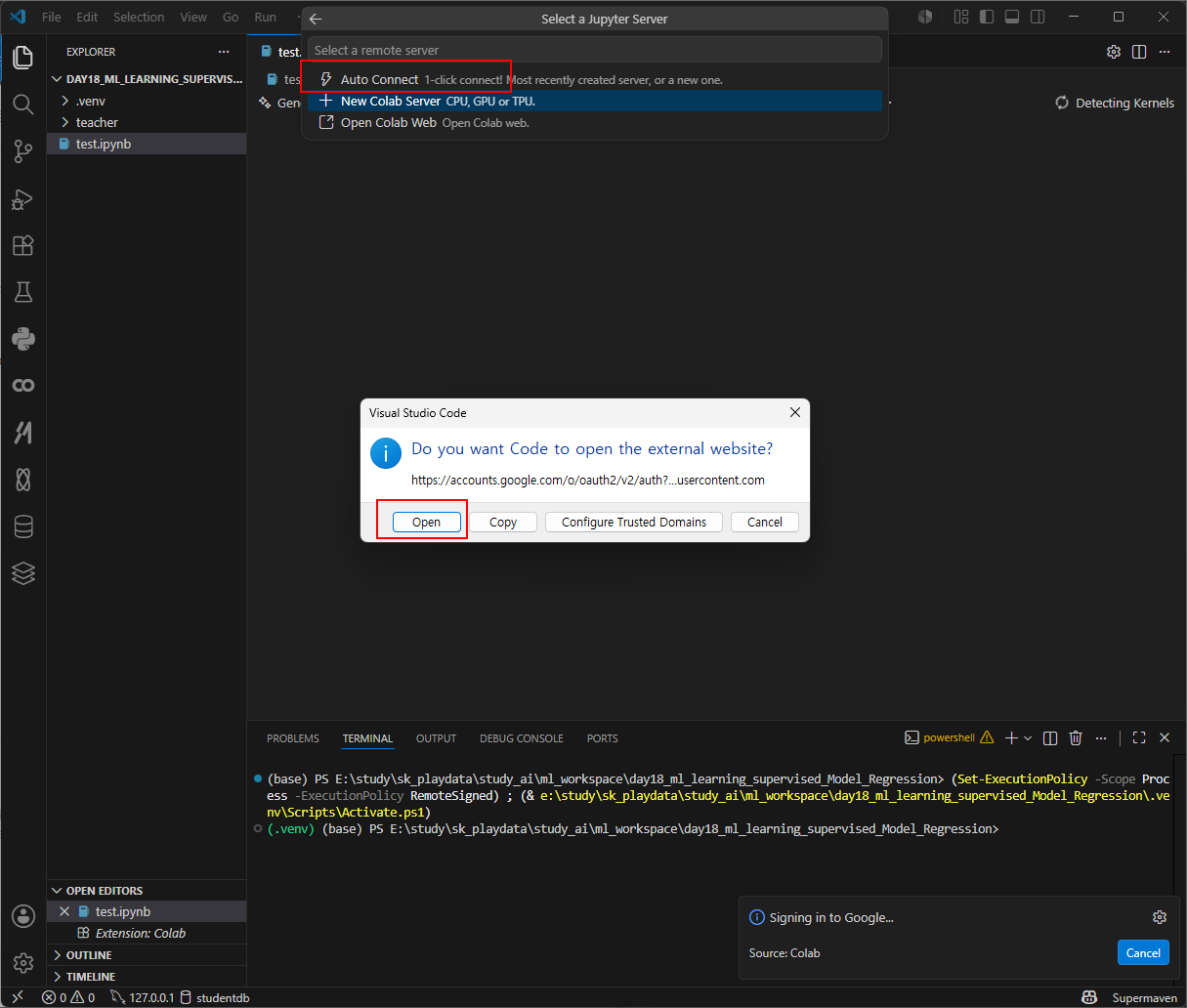Open the Selection menu

(x=139, y=17)
